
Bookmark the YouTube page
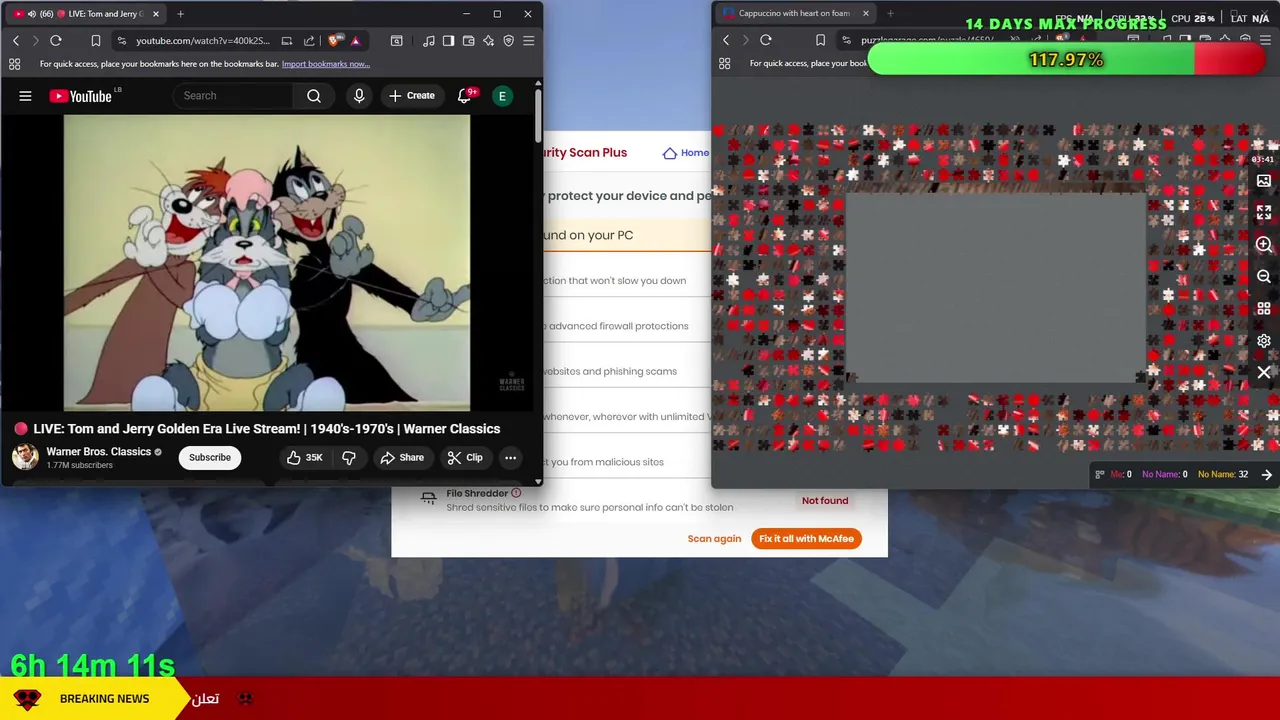coord(96,41)
